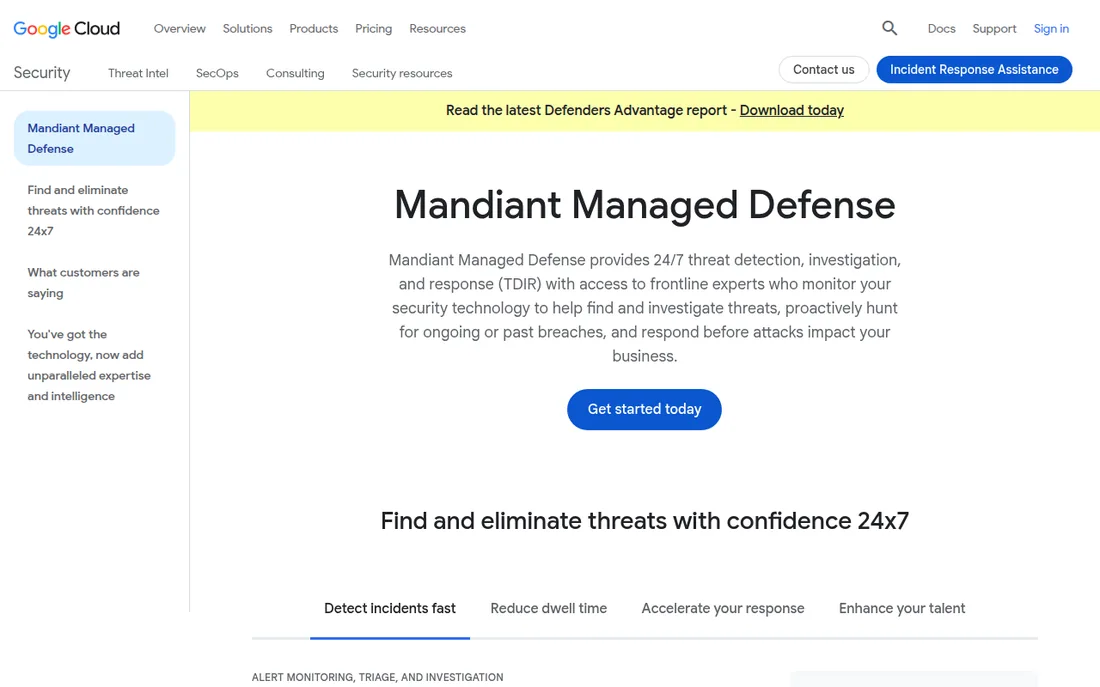Jump to You've got the technology sidebar item
This screenshot has width=1100, height=687.
[x=89, y=365]
